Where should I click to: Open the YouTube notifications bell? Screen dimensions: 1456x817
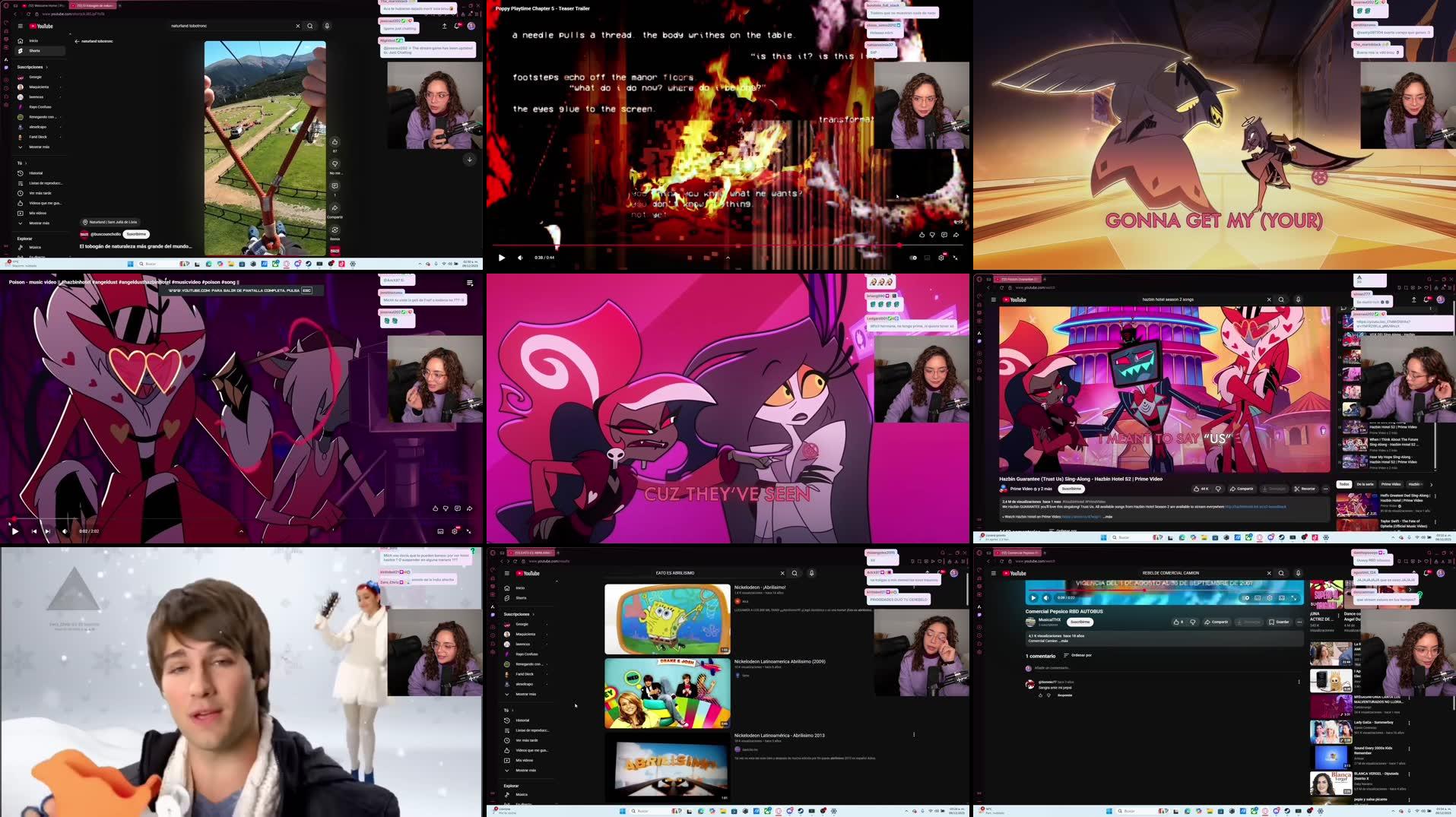coord(457,26)
